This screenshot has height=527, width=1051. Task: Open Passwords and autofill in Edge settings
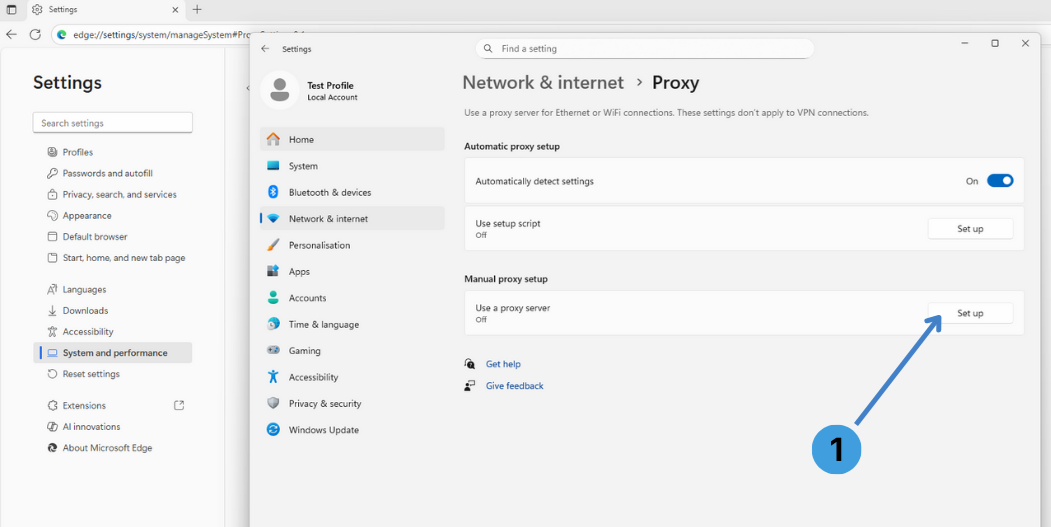[113, 174]
